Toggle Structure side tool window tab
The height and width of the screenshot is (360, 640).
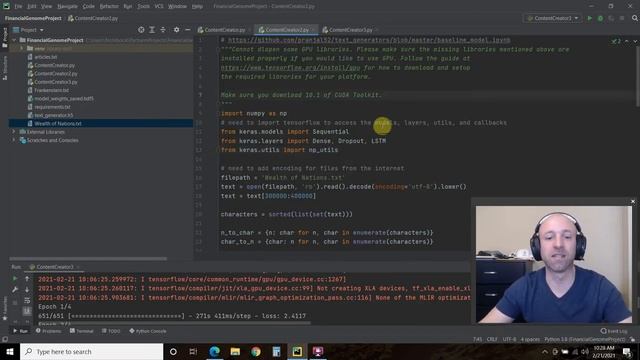point(5,67)
